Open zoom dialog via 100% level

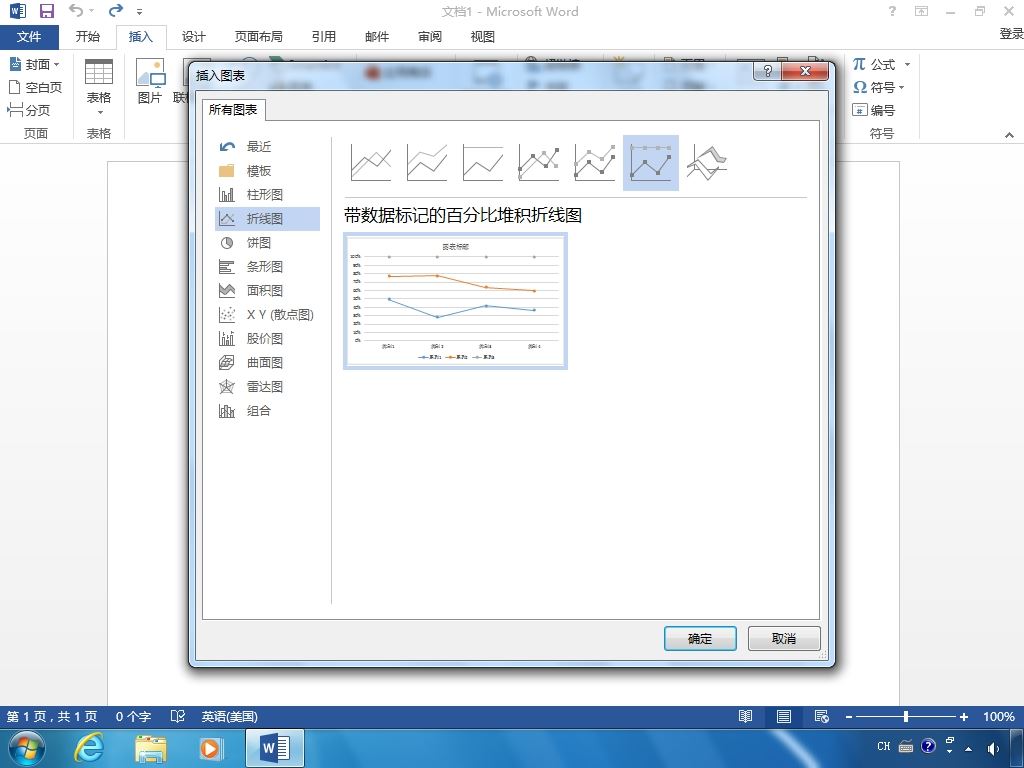(999, 717)
